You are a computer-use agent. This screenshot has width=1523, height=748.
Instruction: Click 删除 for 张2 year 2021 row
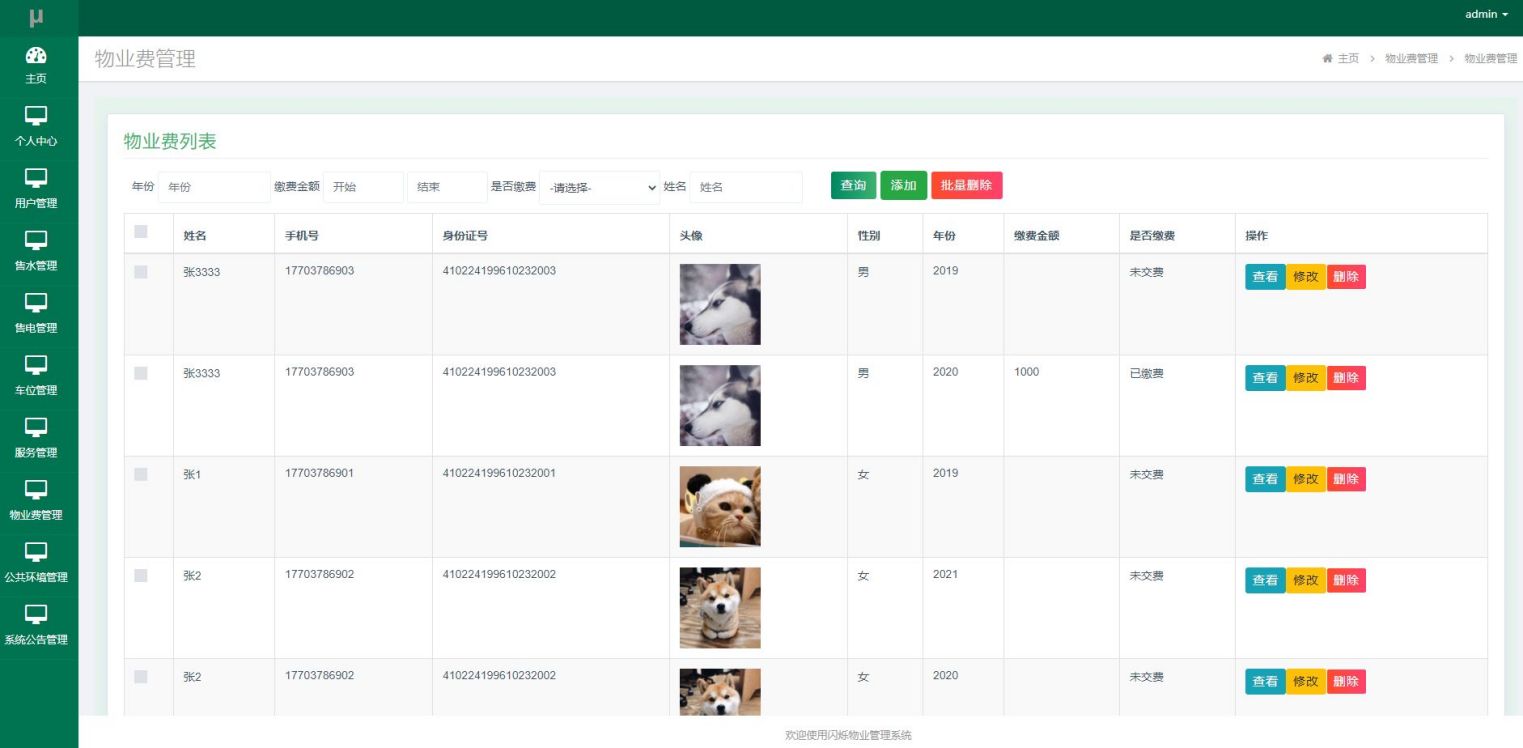[1346, 580]
